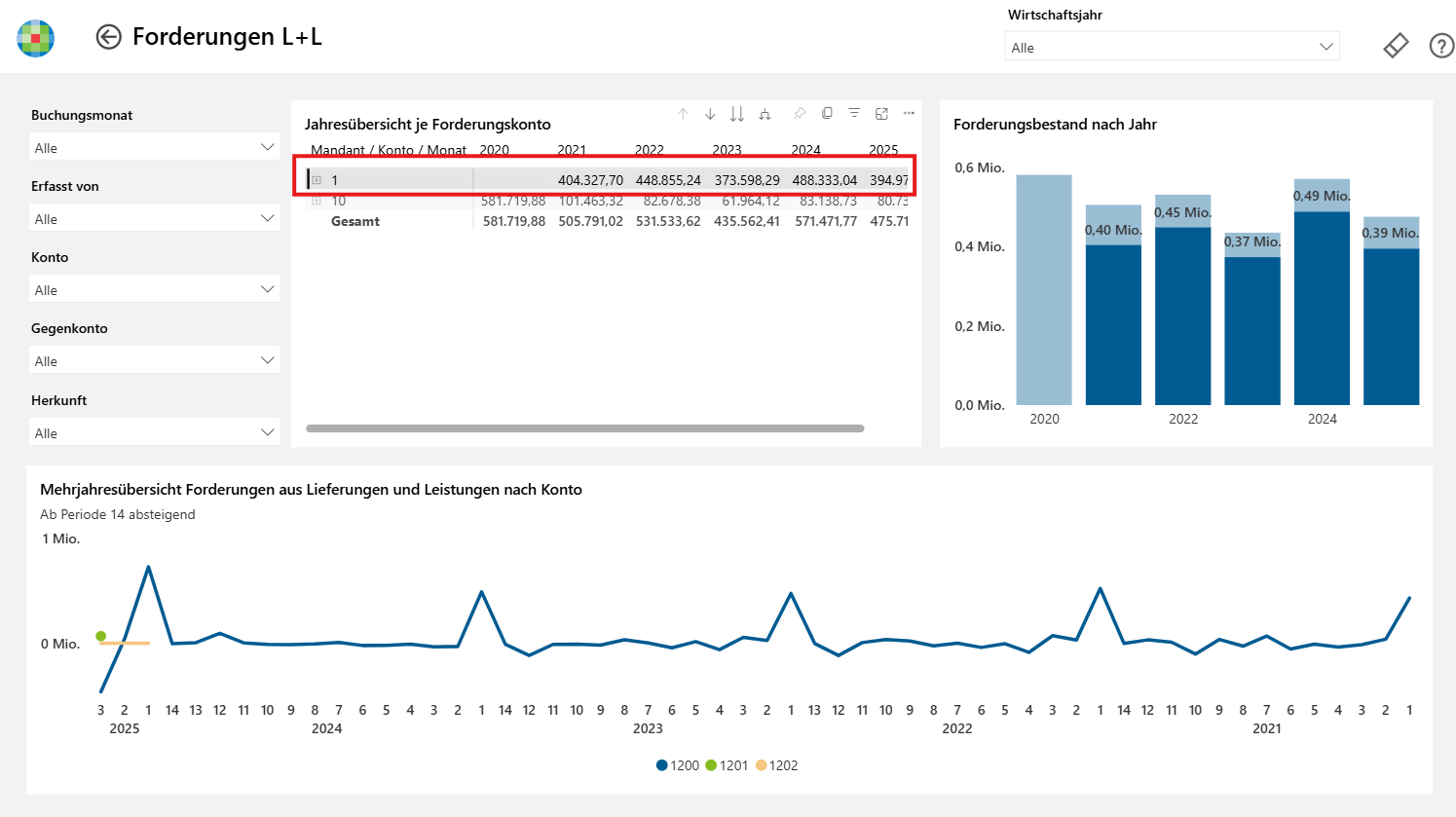Open help via the question mark icon

[1441, 46]
